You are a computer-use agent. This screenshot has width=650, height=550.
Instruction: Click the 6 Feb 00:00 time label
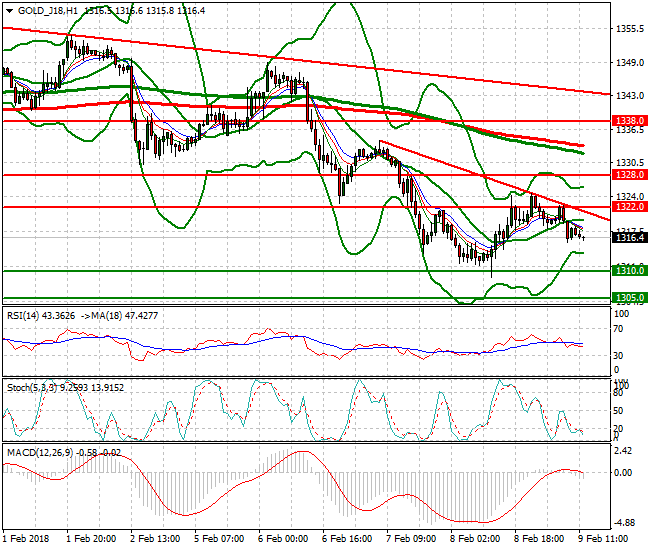click(x=283, y=539)
